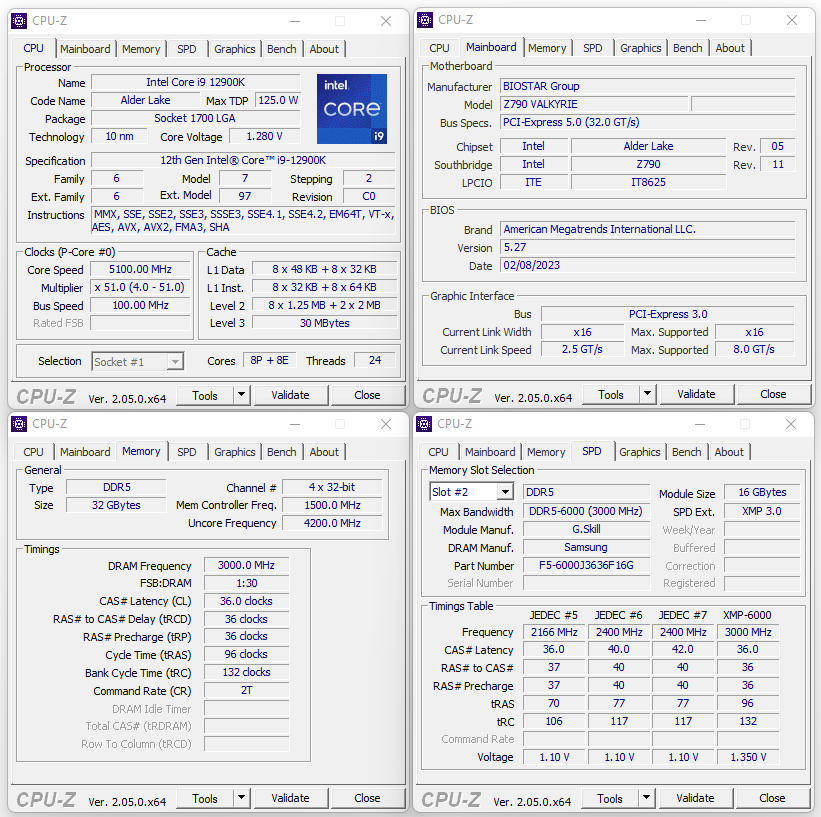Viewport: 821px width, 817px height.
Task: Click the Current Link Speed 2.5 GT/s
Action: coord(583,349)
